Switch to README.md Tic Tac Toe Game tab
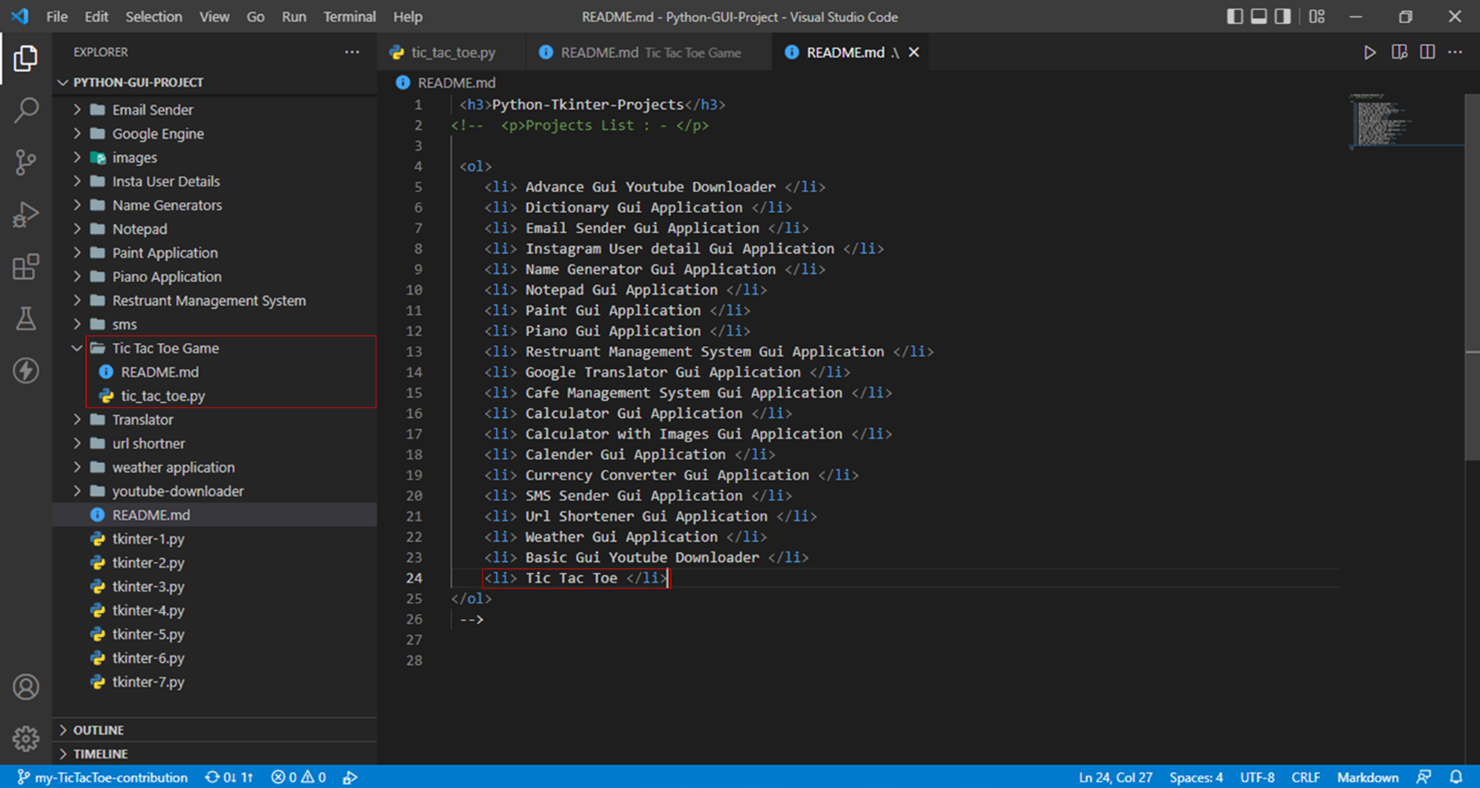 pyautogui.click(x=650, y=52)
